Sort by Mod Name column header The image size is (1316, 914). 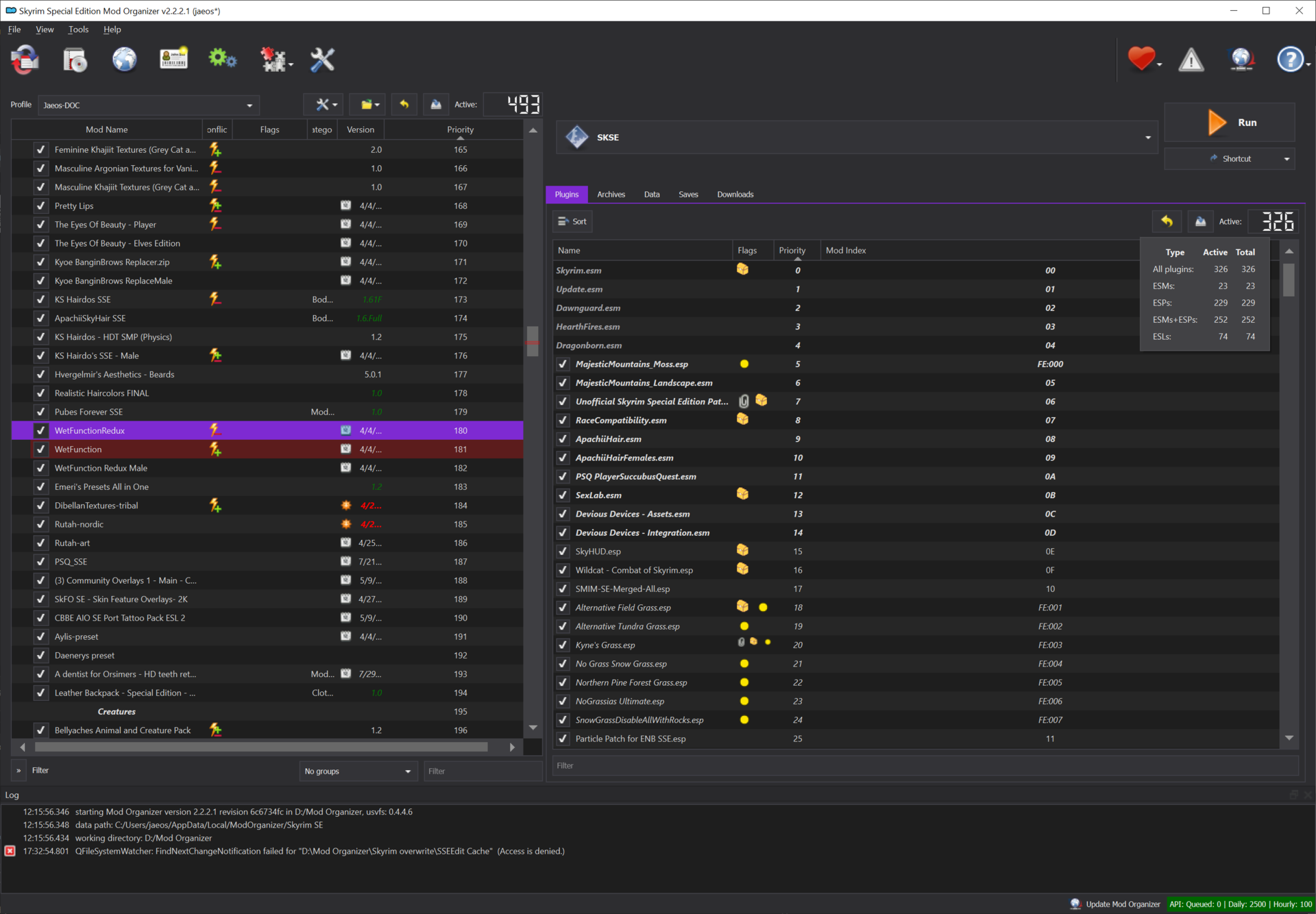[107, 129]
